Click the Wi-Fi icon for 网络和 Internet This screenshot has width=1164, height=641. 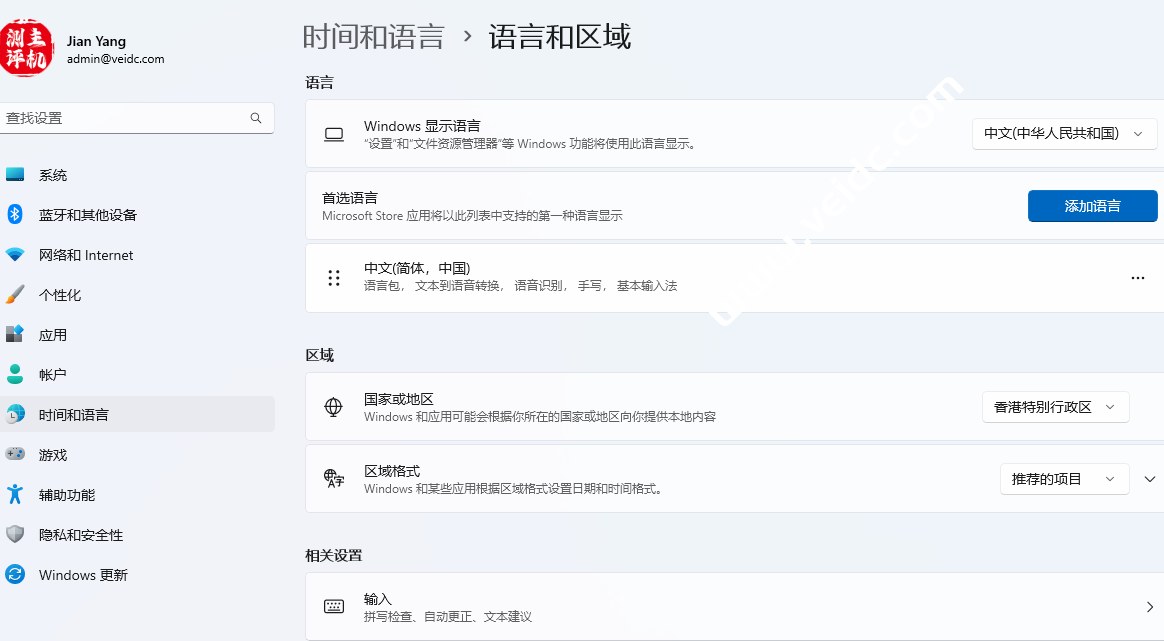[x=15, y=255]
